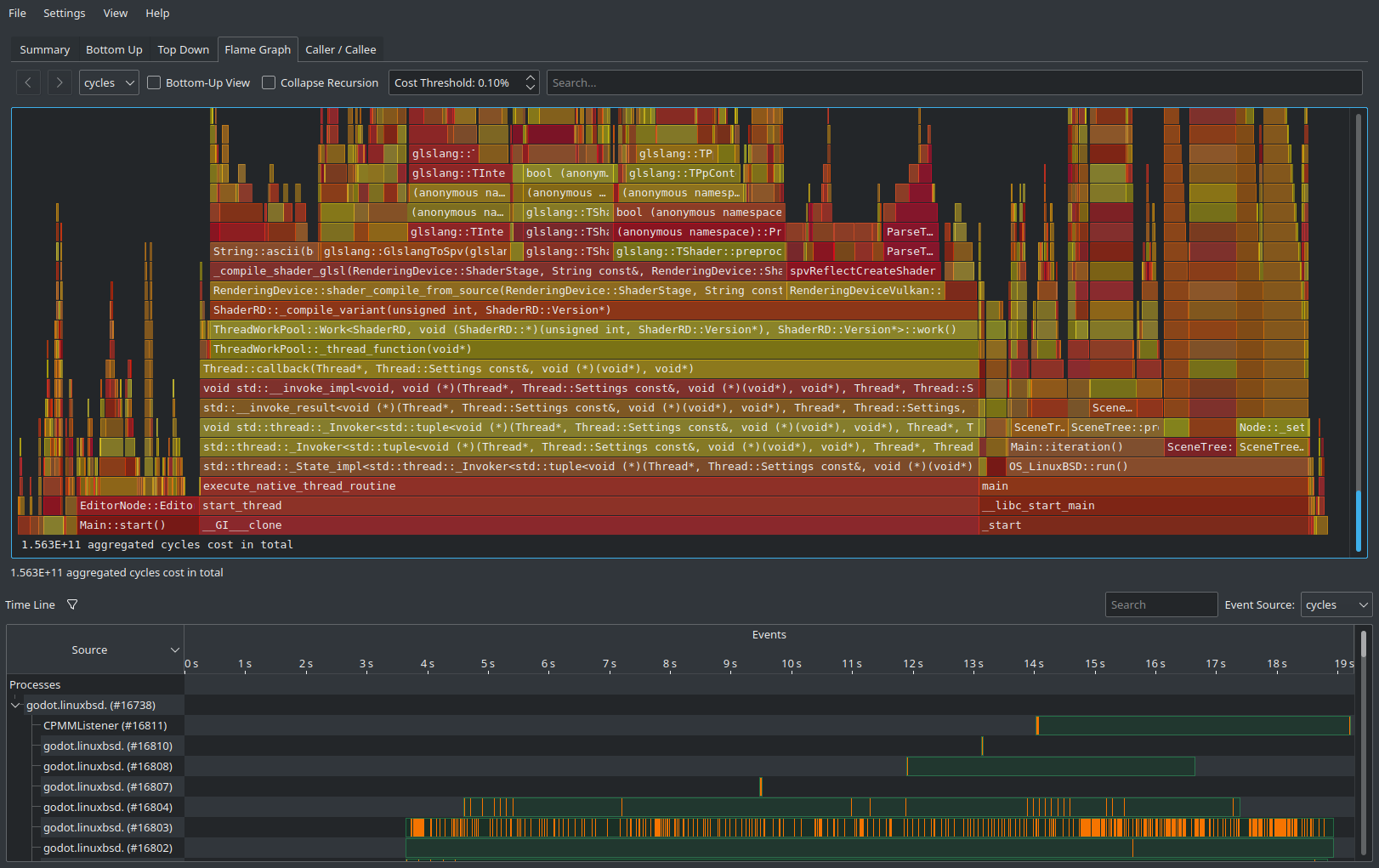Open the Help menu
The image size is (1379, 868).
click(x=157, y=13)
